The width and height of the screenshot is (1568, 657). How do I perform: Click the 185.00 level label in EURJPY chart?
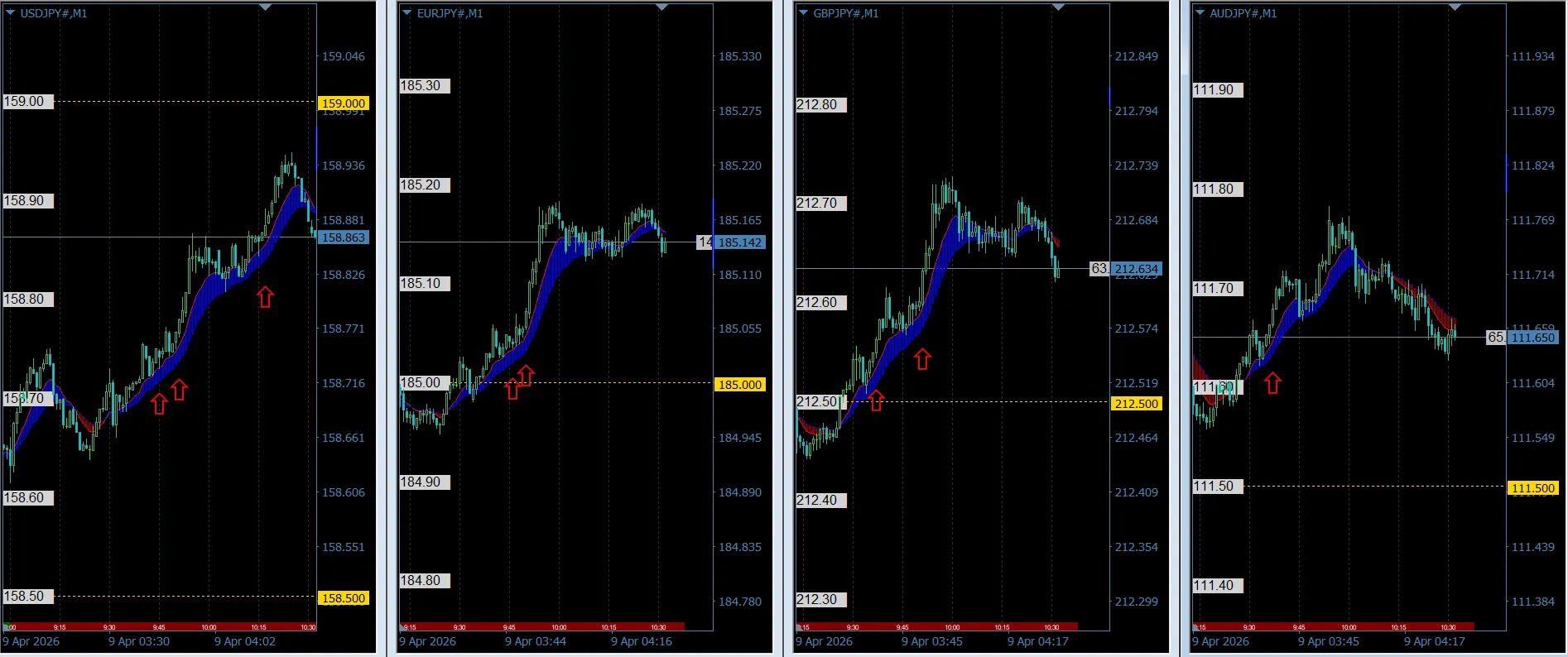(425, 383)
